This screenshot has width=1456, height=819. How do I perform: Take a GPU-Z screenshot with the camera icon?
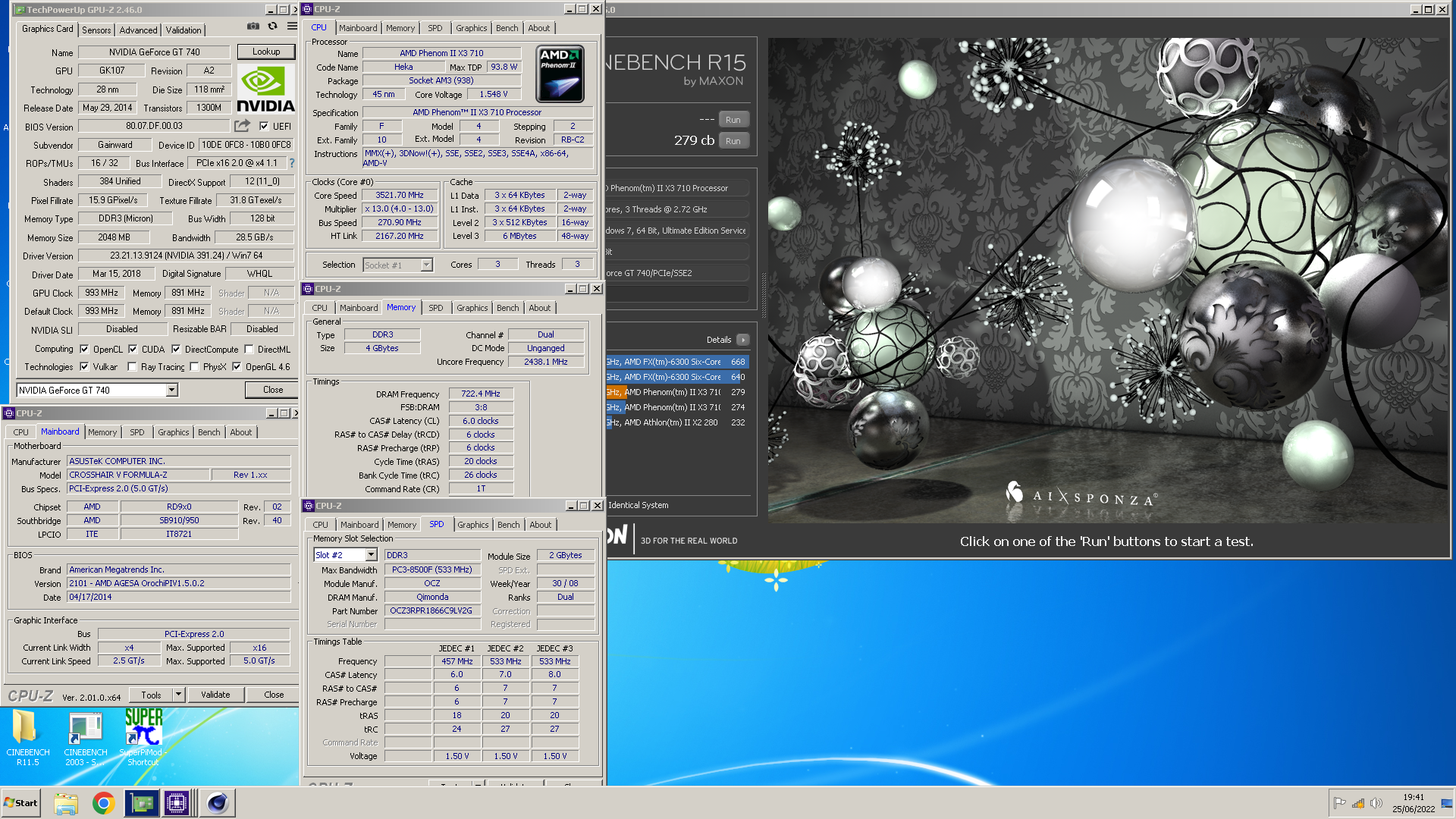[x=253, y=27]
